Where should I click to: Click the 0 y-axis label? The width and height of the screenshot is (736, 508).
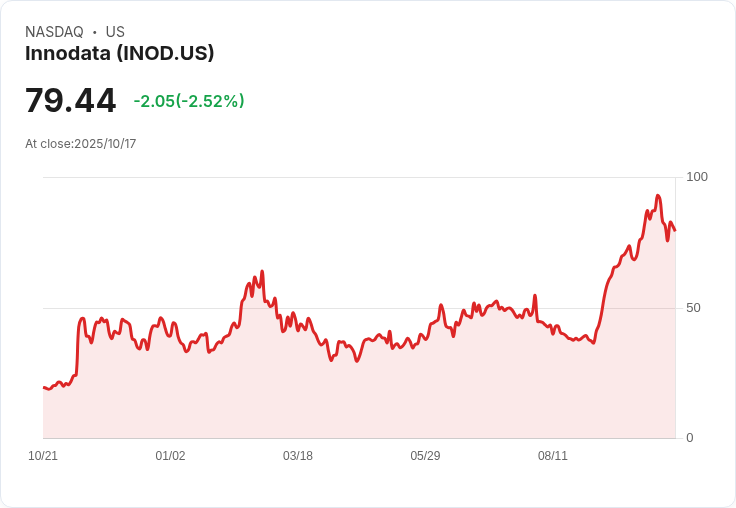pyautogui.click(x=689, y=438)
